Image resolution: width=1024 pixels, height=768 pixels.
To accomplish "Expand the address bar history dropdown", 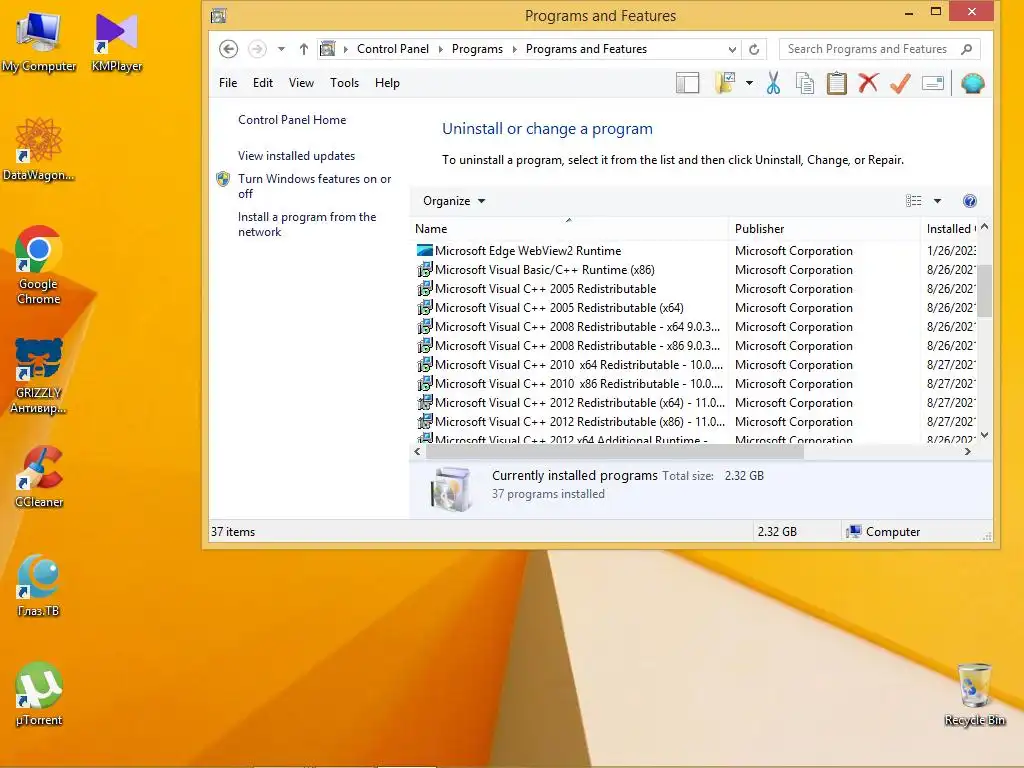I will 732,50.
